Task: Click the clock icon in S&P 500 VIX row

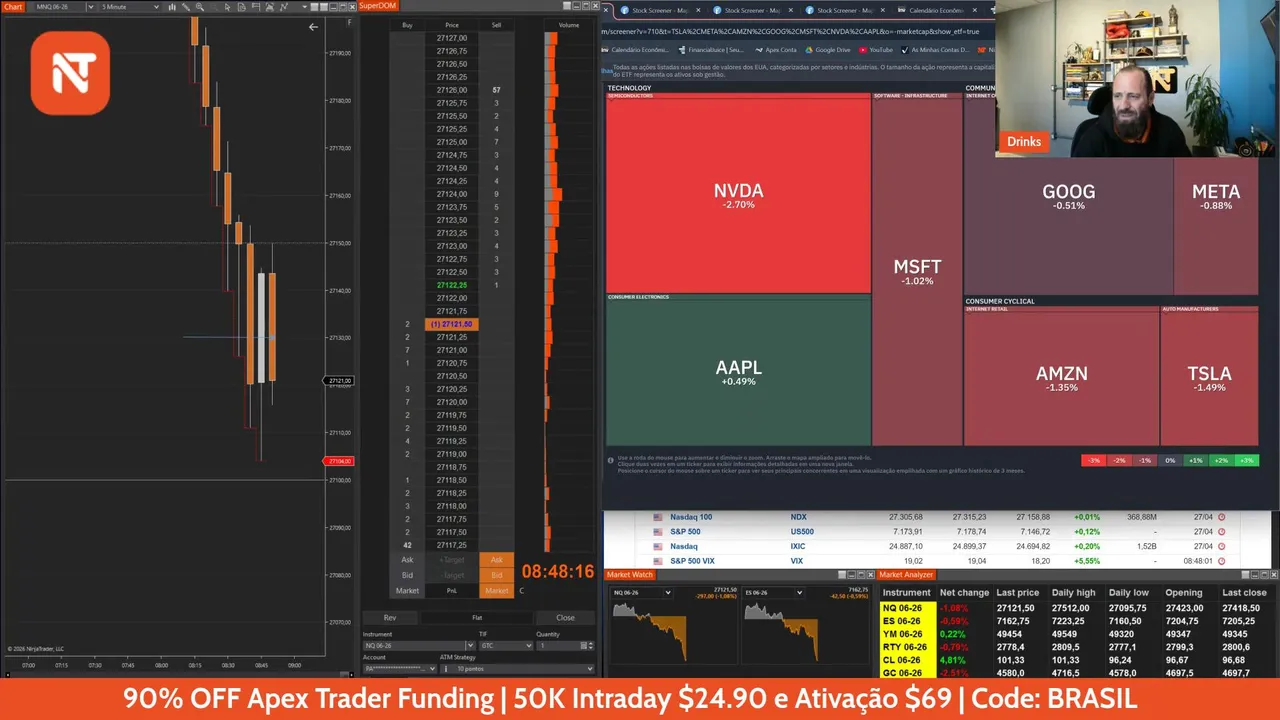Action: point(1221,561)
